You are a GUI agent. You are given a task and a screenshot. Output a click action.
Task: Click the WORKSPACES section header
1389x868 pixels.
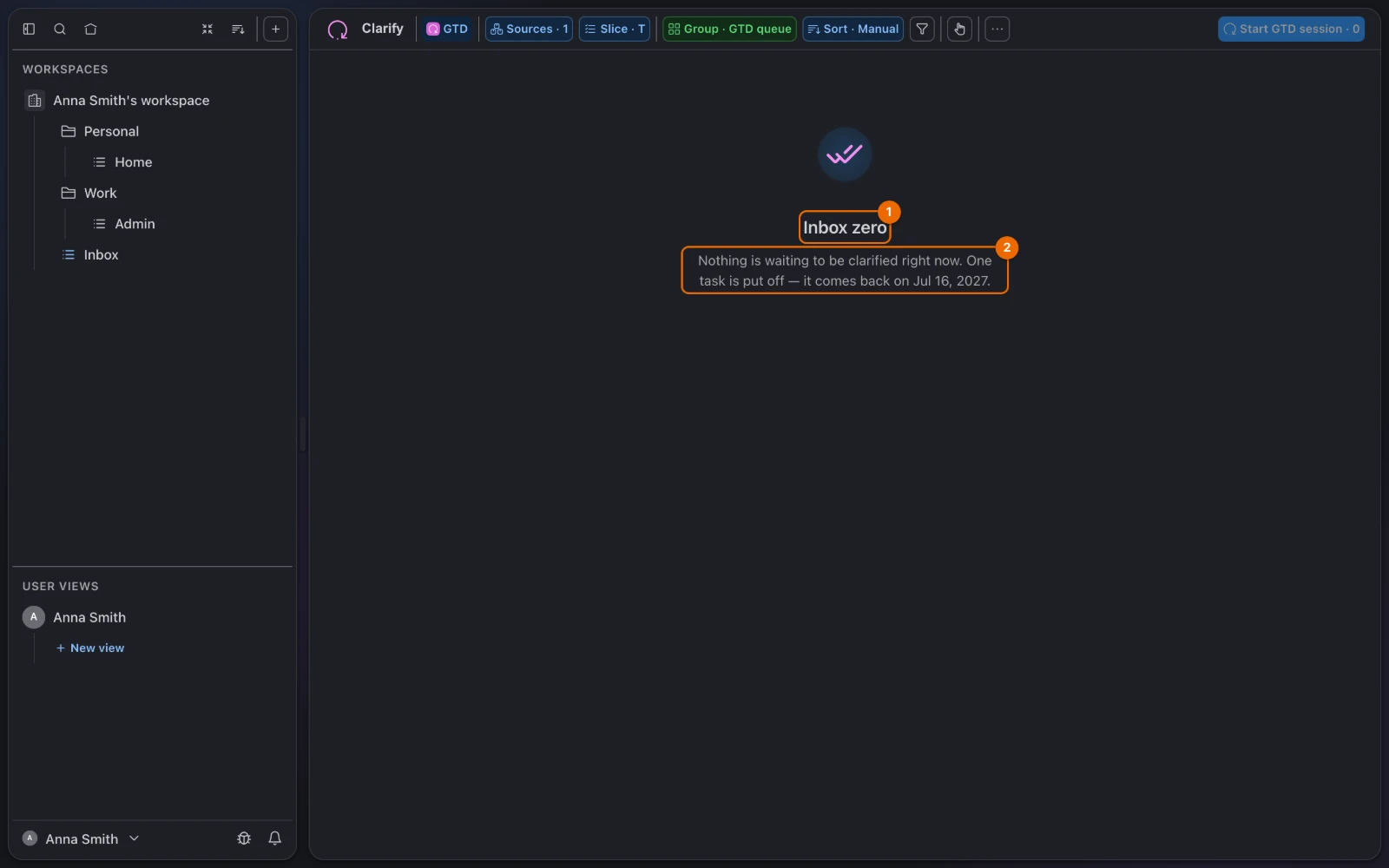click(65, 69)
